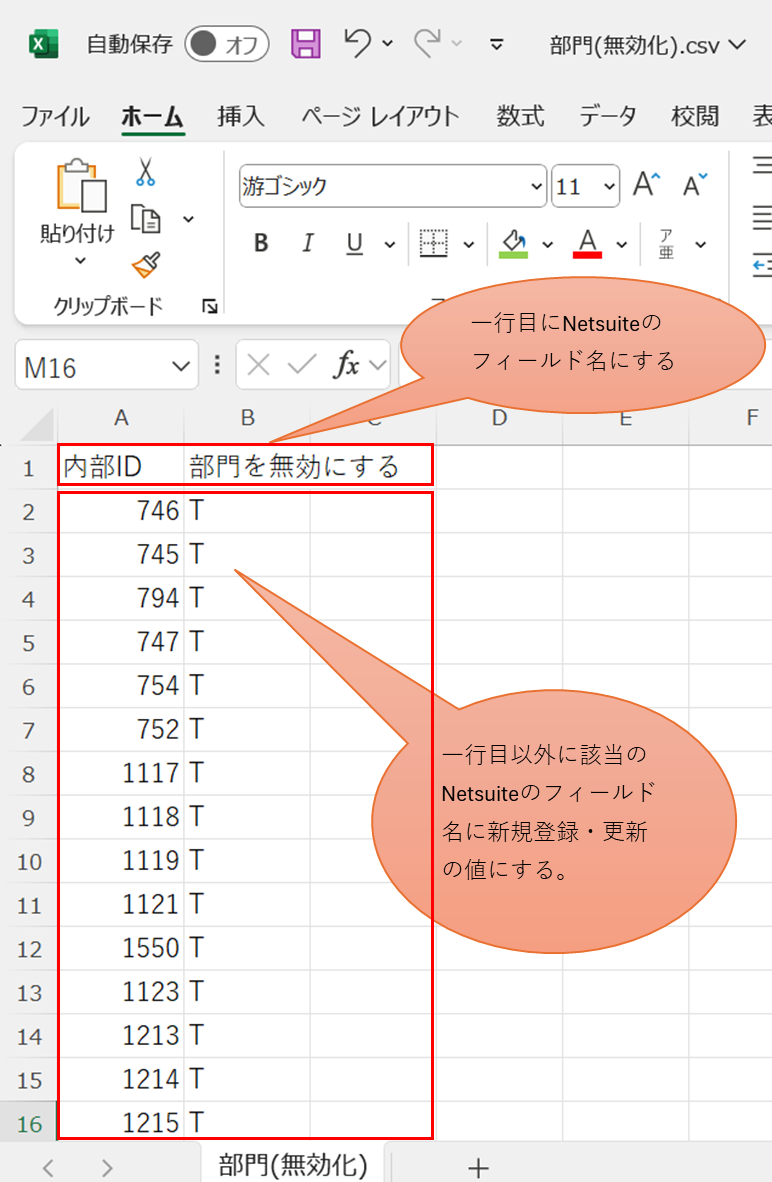Screen dimensions: 772x1182
Task: Increase font size with the larger A icon
Action: 646,185
